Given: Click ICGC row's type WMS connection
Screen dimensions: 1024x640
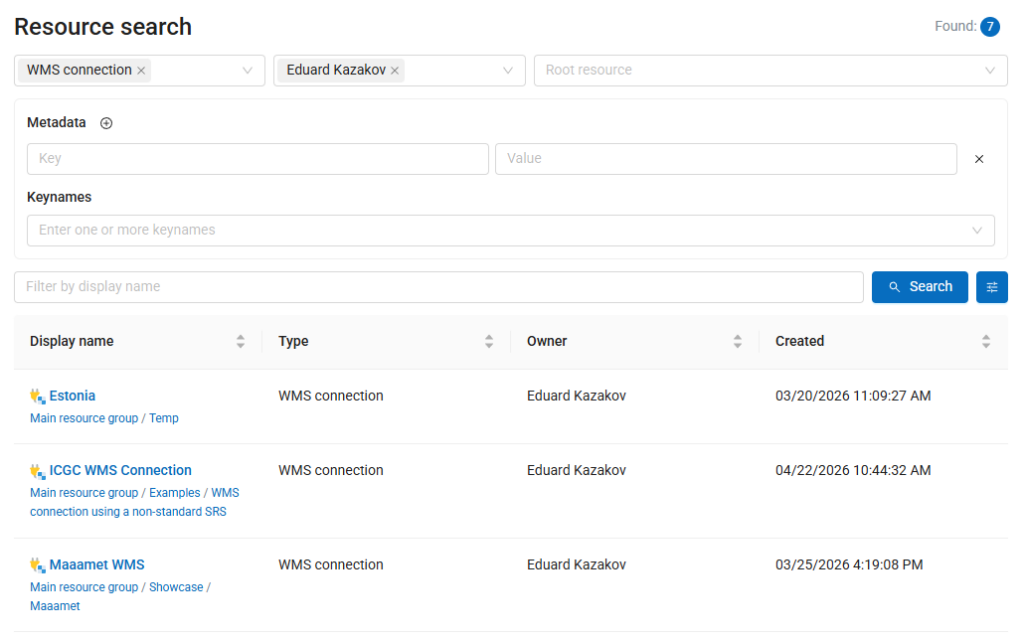Looking at the screenshot, I should click(331, 470).
